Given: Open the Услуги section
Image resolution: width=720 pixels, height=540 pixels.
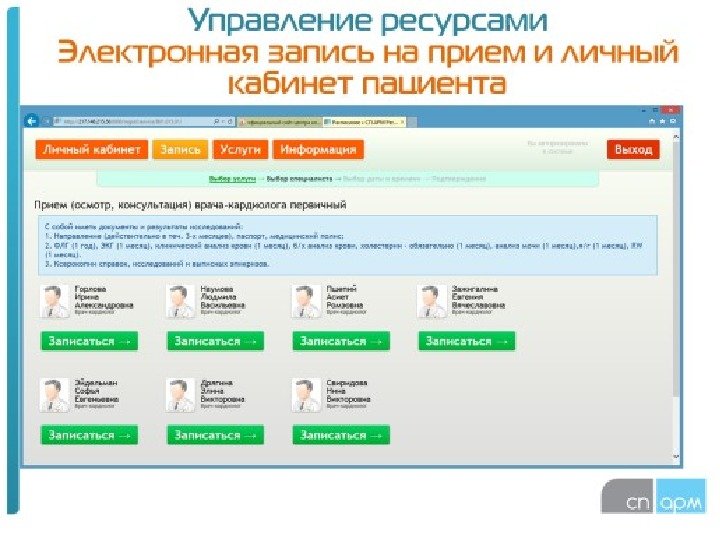Looking at the screenshot, I should 240,150.
